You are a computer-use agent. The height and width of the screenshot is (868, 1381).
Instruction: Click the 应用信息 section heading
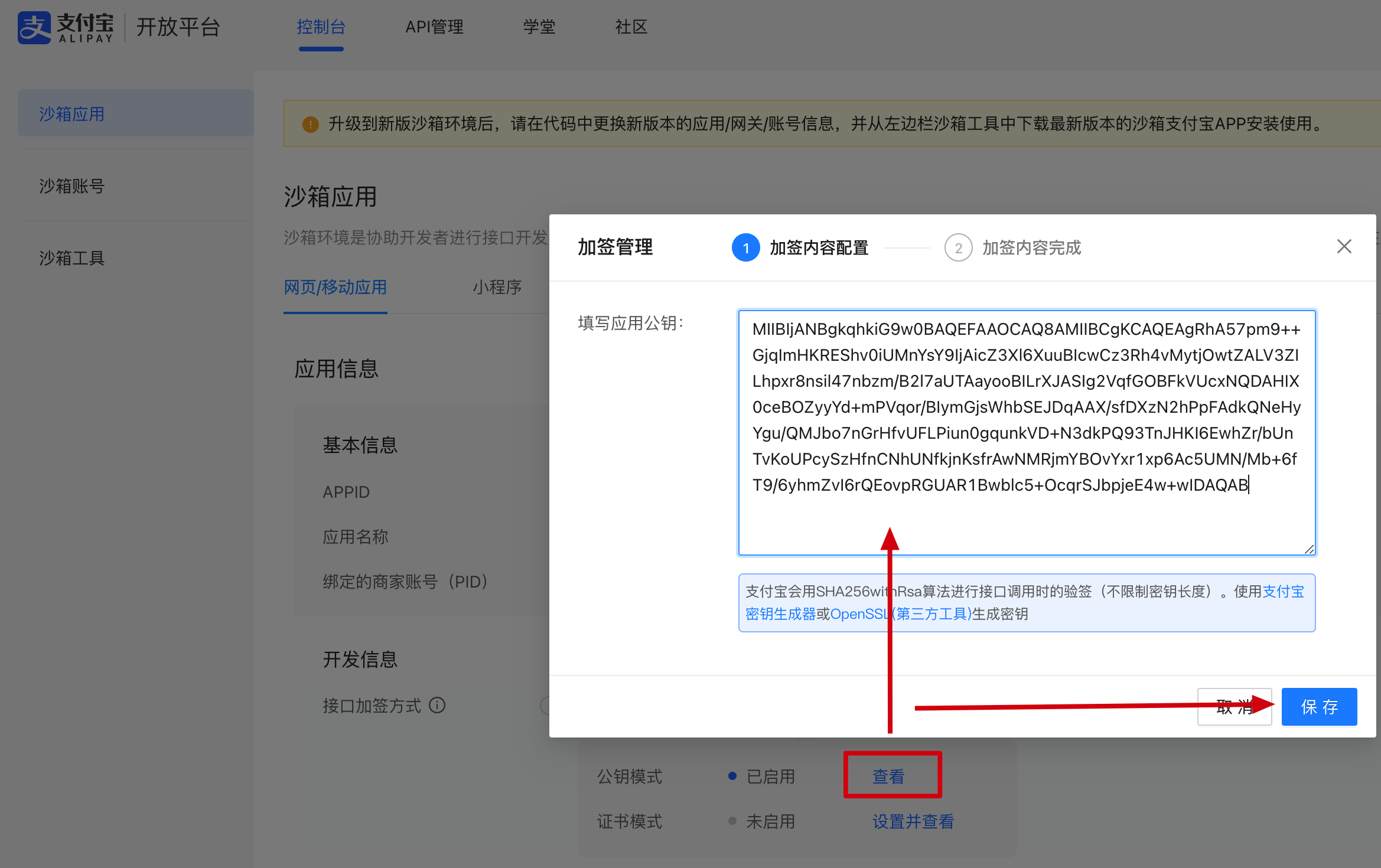[336, 368]
